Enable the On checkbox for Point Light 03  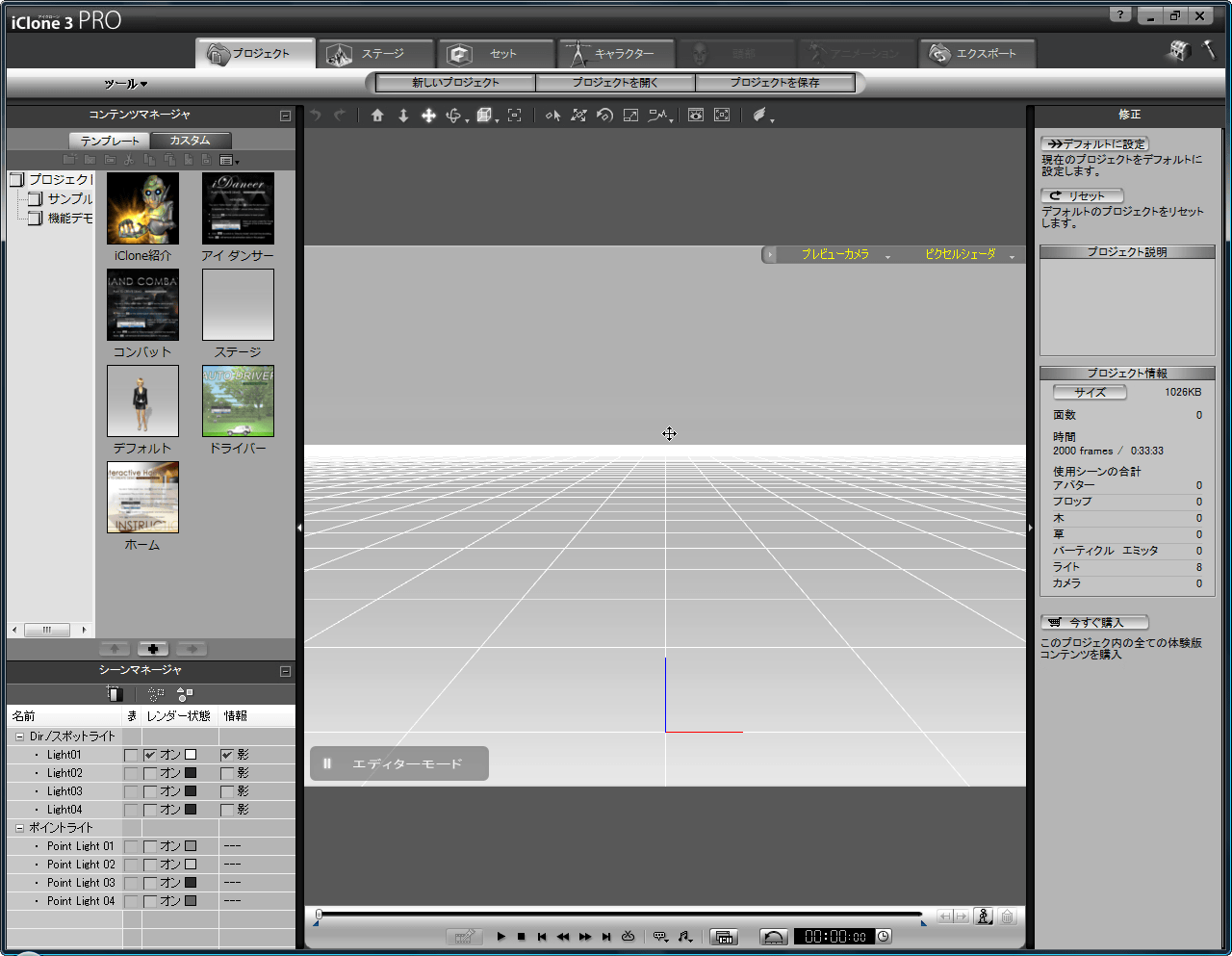[150, 883]
